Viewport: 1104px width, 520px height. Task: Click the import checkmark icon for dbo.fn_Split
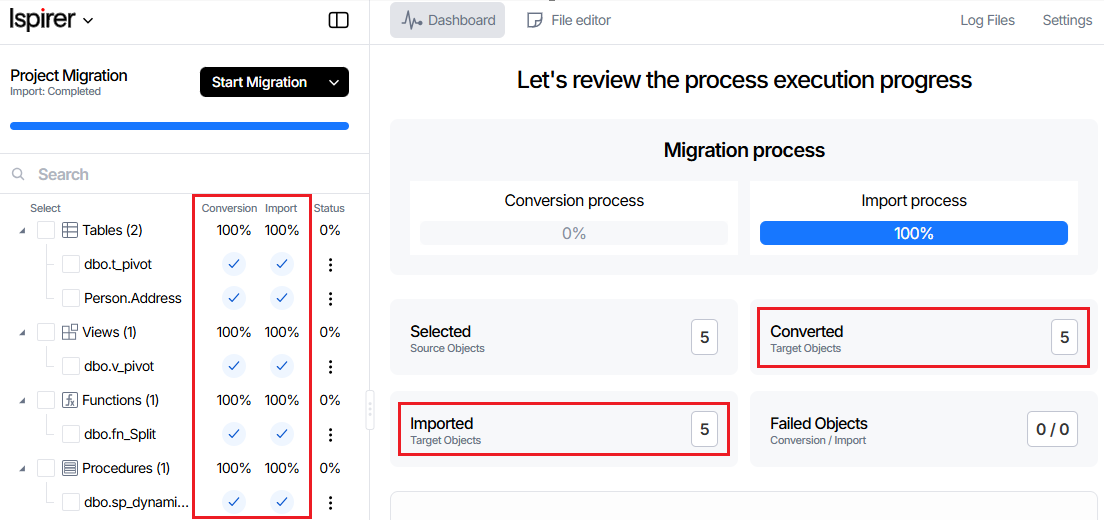(x=282, y=434)
